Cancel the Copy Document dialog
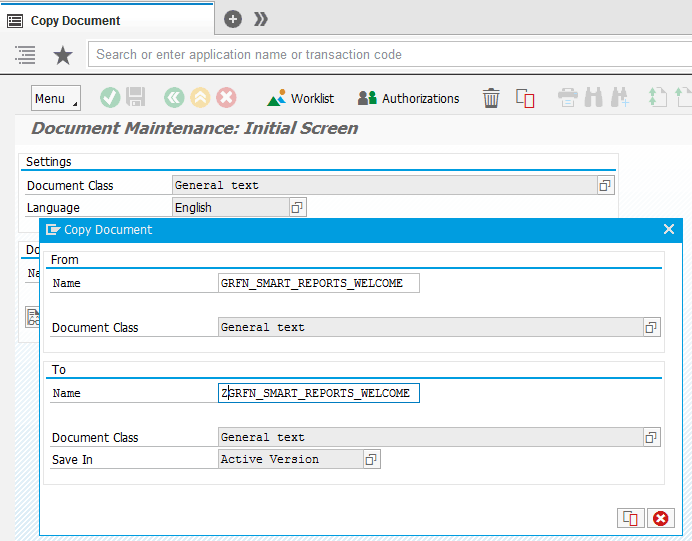The height and width of the screenshot is (541, 692). (661, 518)
